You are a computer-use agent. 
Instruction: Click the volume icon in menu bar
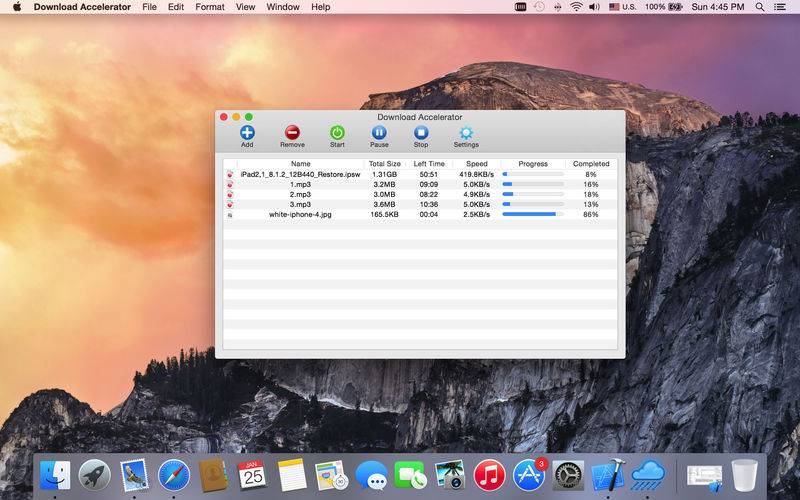point(594,7)
